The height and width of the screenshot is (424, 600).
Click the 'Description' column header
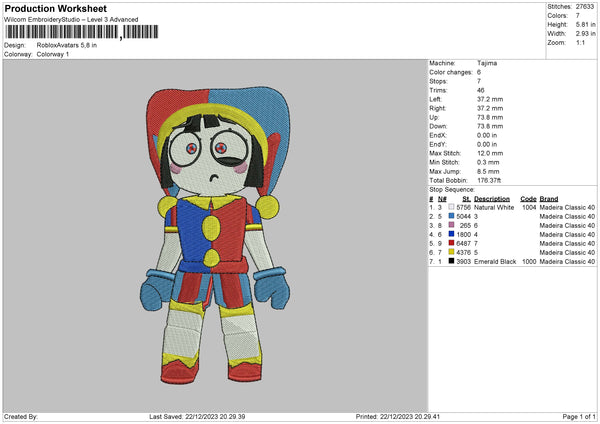click(492, 199)
